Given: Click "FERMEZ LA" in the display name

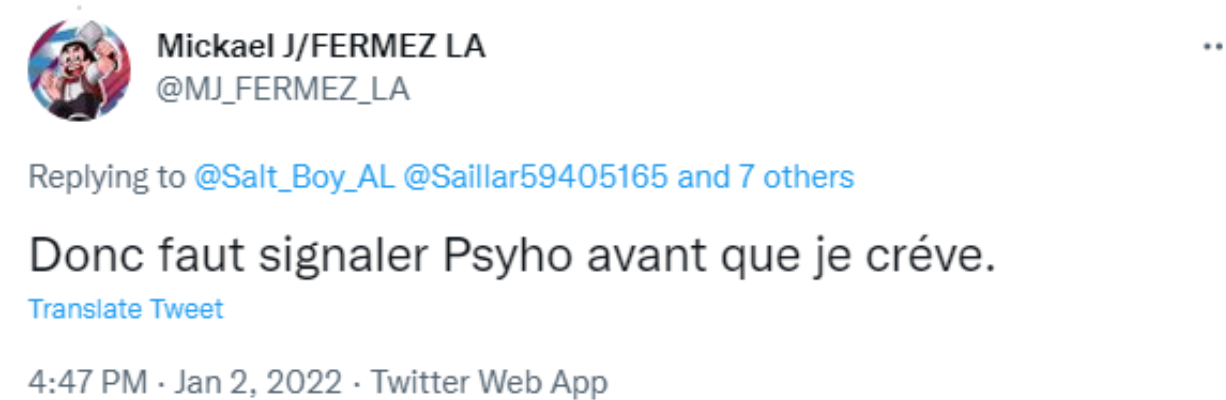Looking at the screenshot, I should pyautogui.click(x=406, y=48).
